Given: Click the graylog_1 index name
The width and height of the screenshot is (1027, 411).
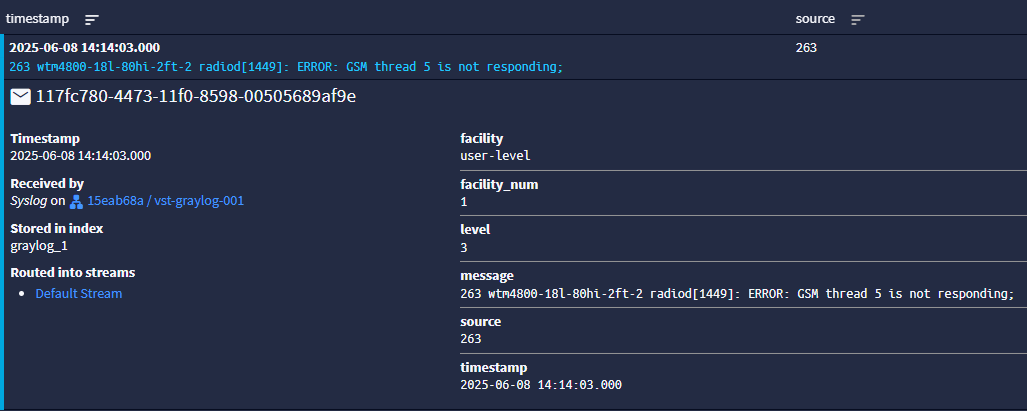Looking at the screenshot, I should pos(39,246).
